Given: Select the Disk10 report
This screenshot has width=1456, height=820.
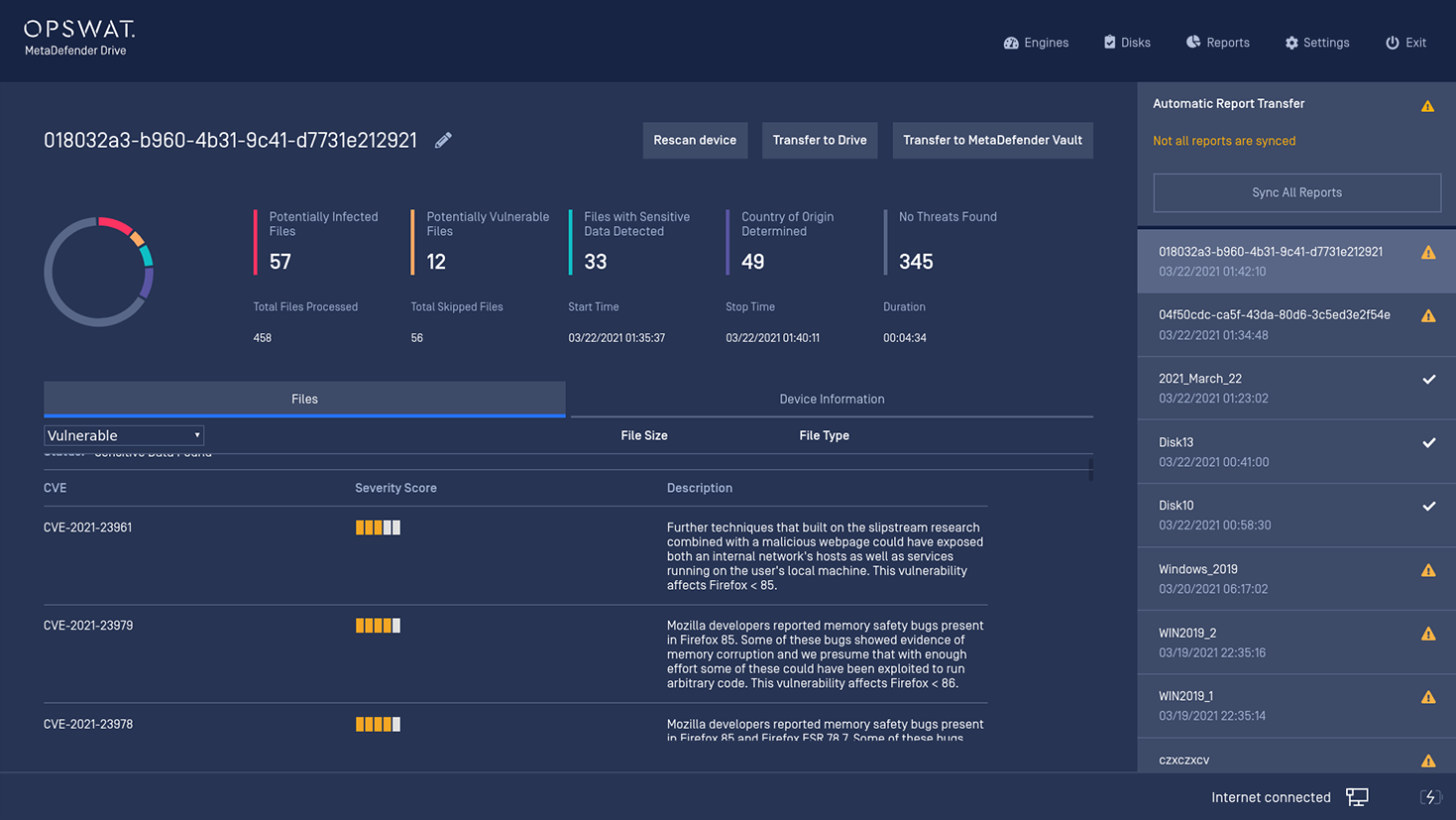Looking at the screenshot, I should (1296, 515).
